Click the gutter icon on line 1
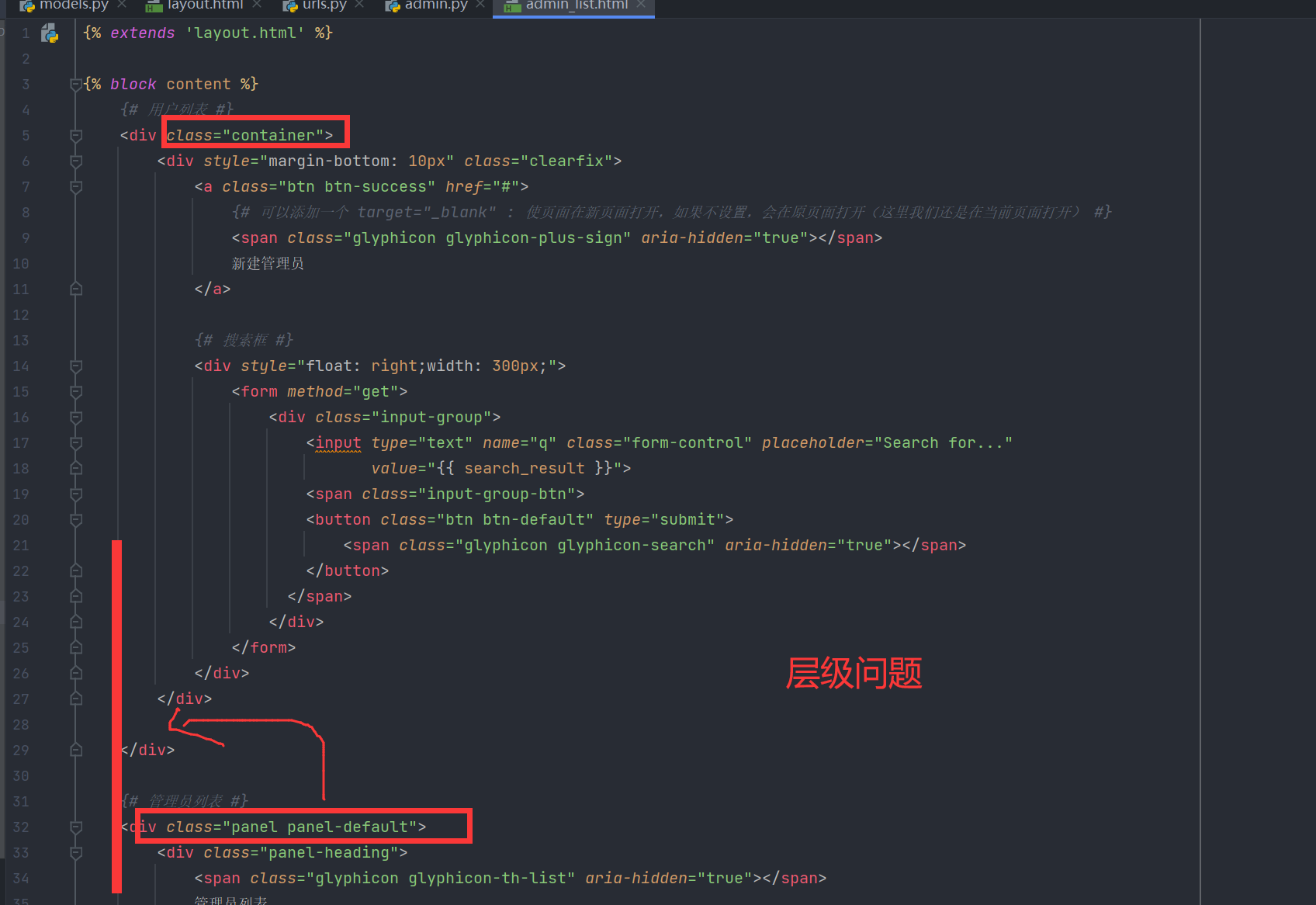1316x905 pixels. pyautogui.click(x=50, y=33)
